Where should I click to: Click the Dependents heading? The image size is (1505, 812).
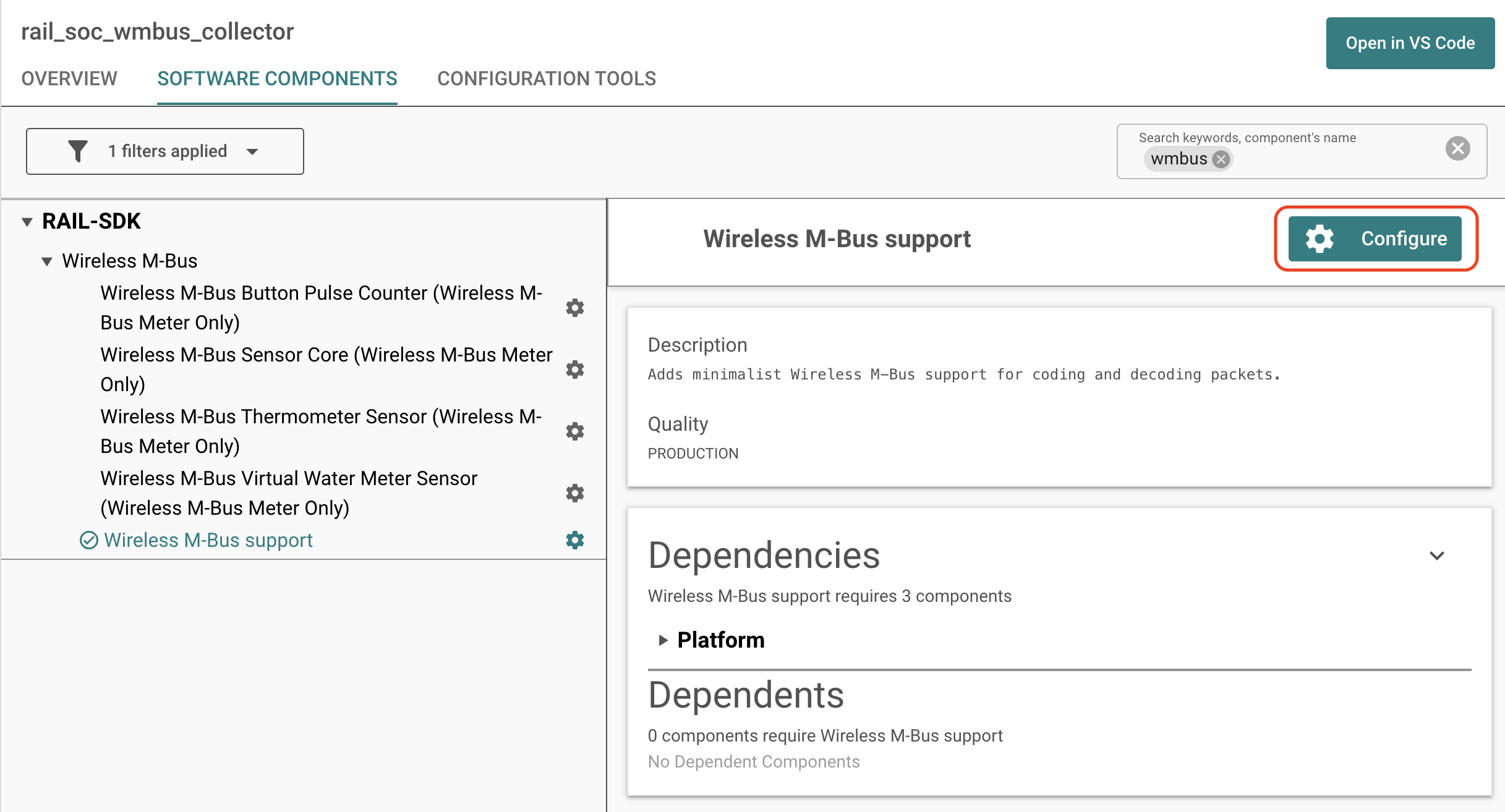[x=746, y=695]
